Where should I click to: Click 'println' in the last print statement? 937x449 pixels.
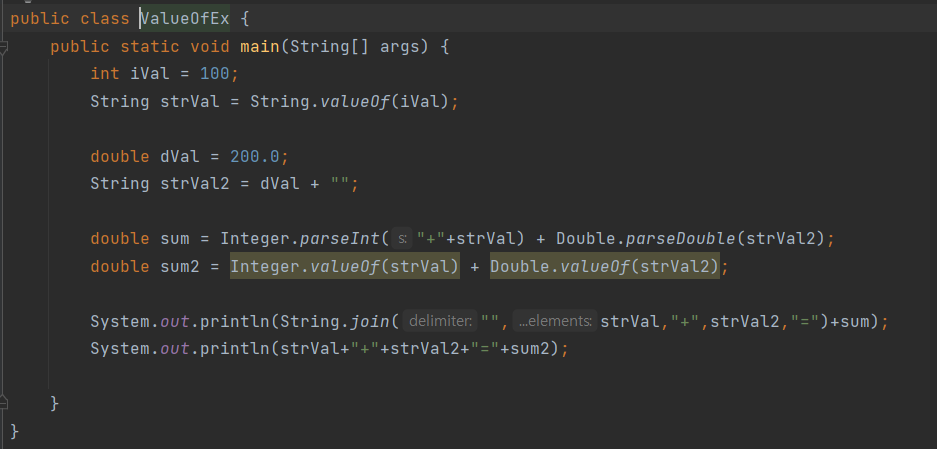tap(235, 348)
